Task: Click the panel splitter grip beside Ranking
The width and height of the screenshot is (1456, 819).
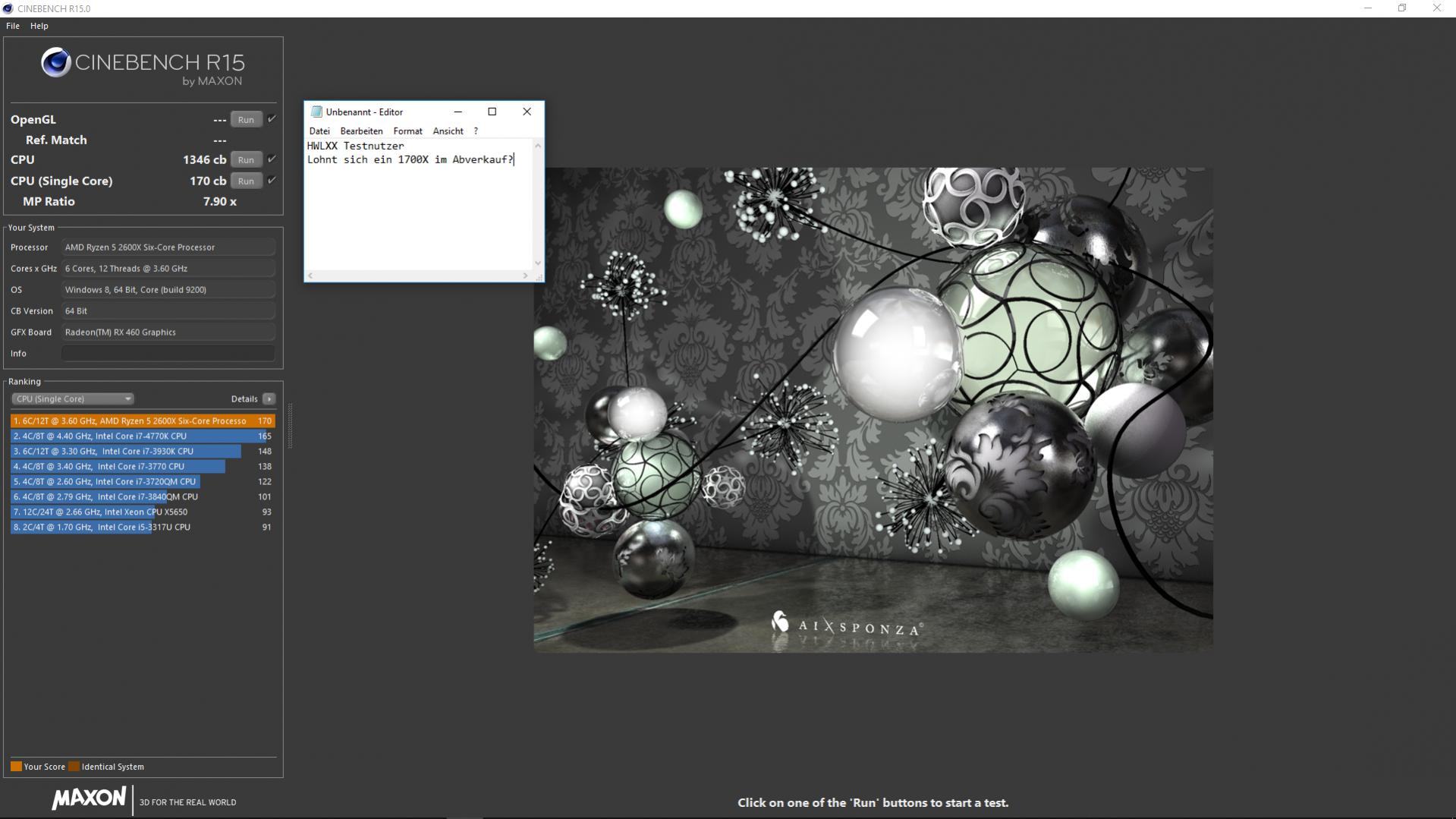Action: tap(290, 426)
